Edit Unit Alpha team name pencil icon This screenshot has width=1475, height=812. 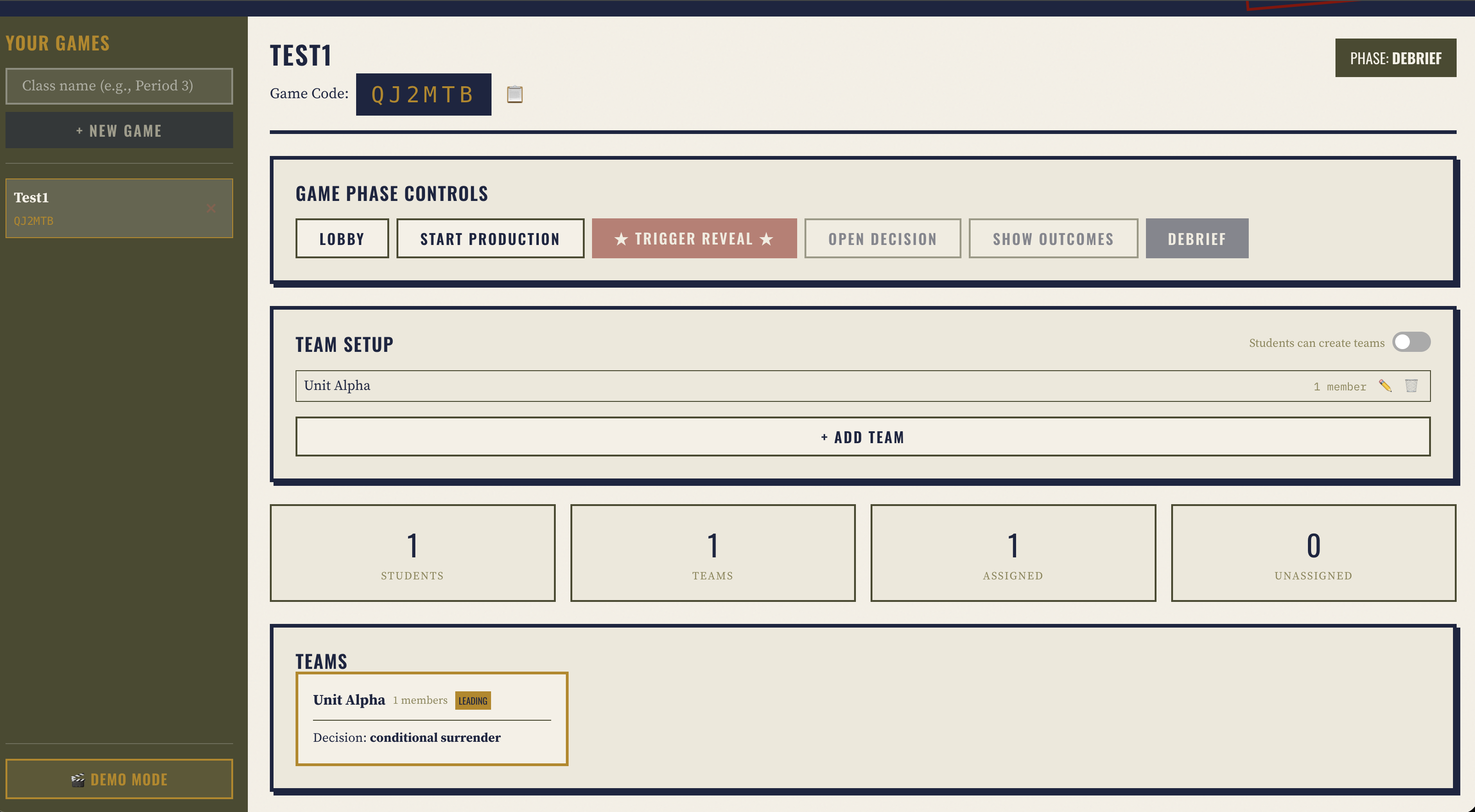(1385, 386)
